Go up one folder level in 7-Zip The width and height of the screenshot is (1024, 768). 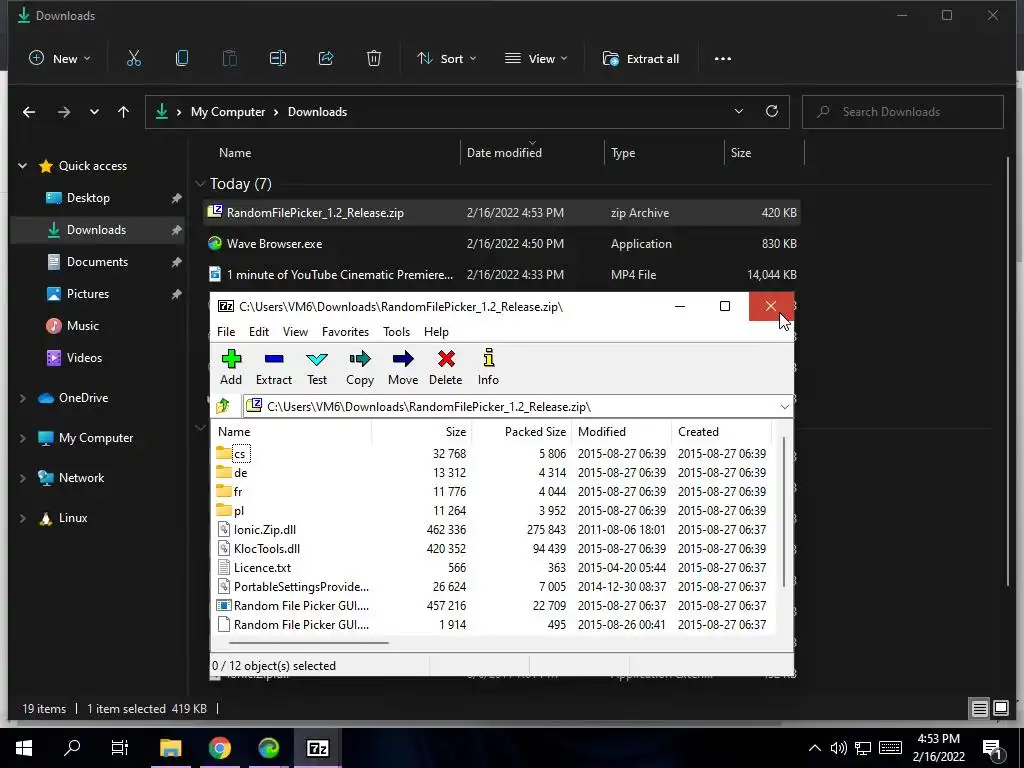(223, 406)
